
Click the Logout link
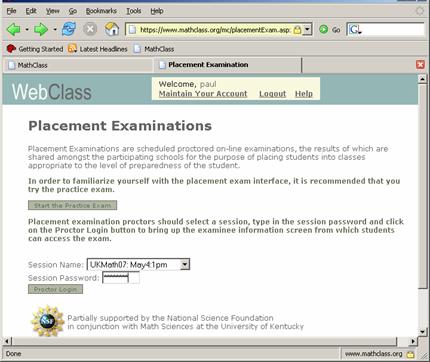tap(273, 94)
